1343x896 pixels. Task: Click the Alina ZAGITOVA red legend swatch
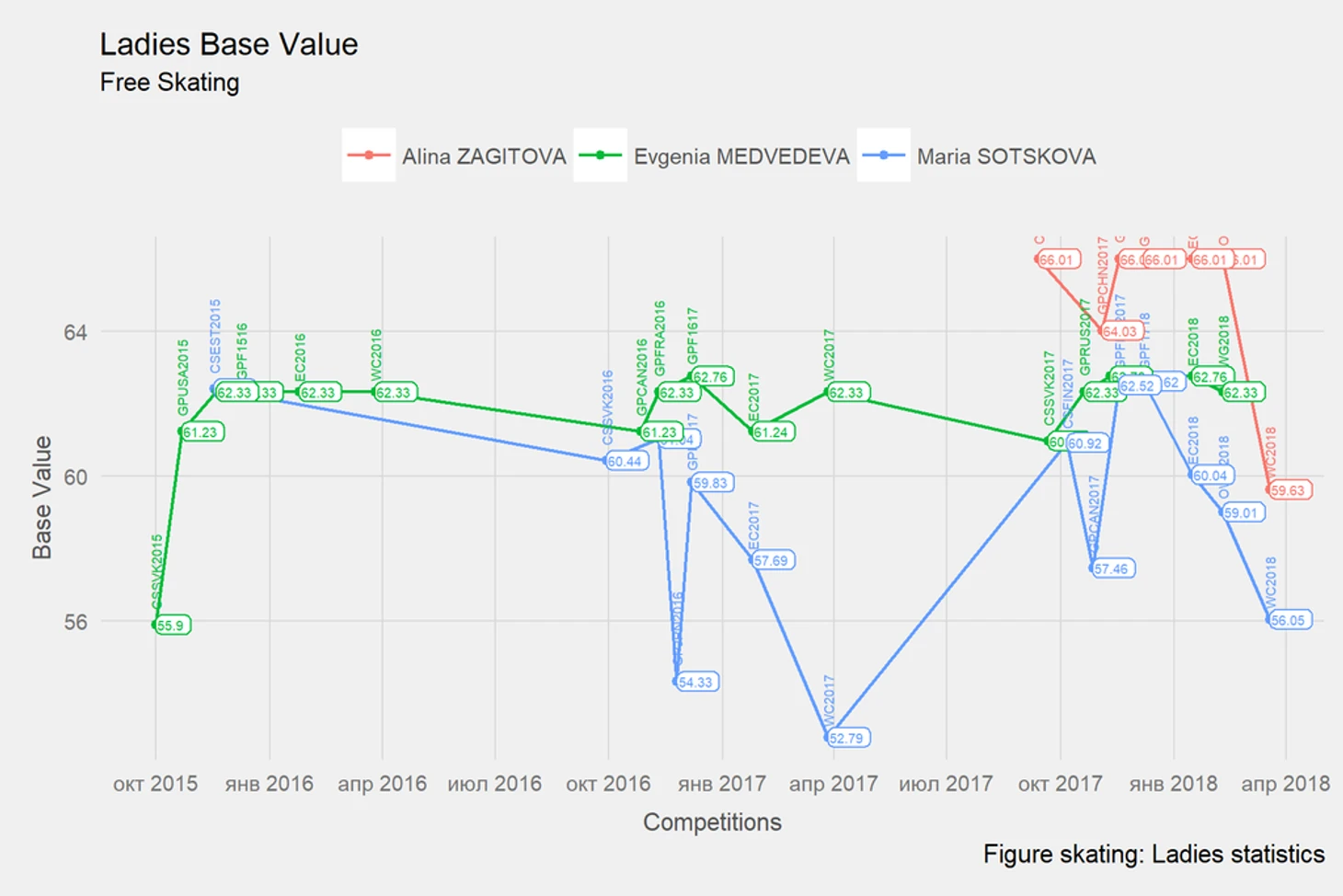[x=369, y=155]
